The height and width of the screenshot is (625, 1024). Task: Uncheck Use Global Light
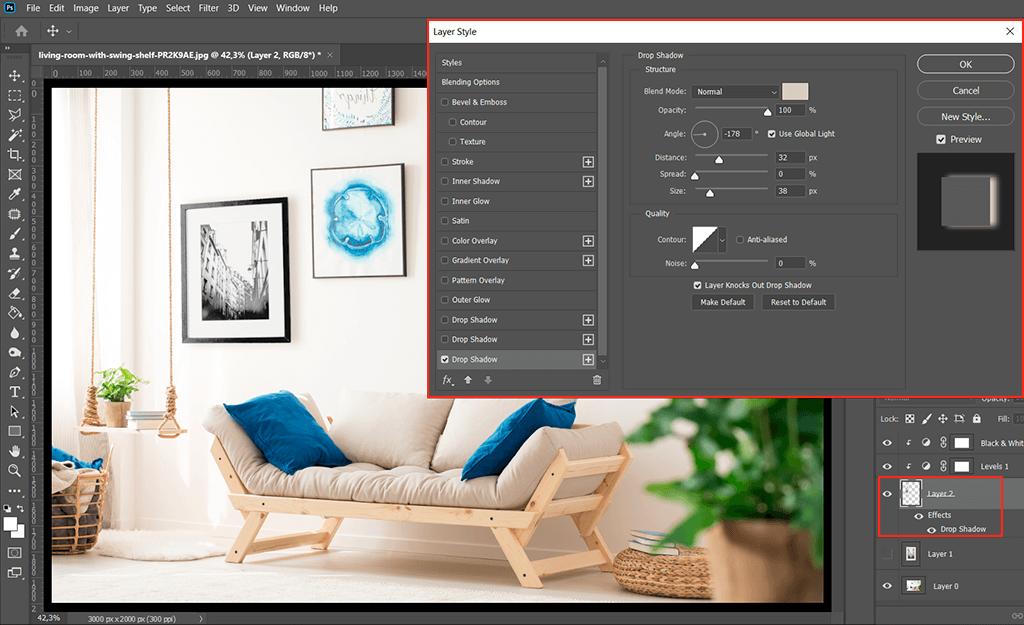pyautogui.click(x=771, y=134)
